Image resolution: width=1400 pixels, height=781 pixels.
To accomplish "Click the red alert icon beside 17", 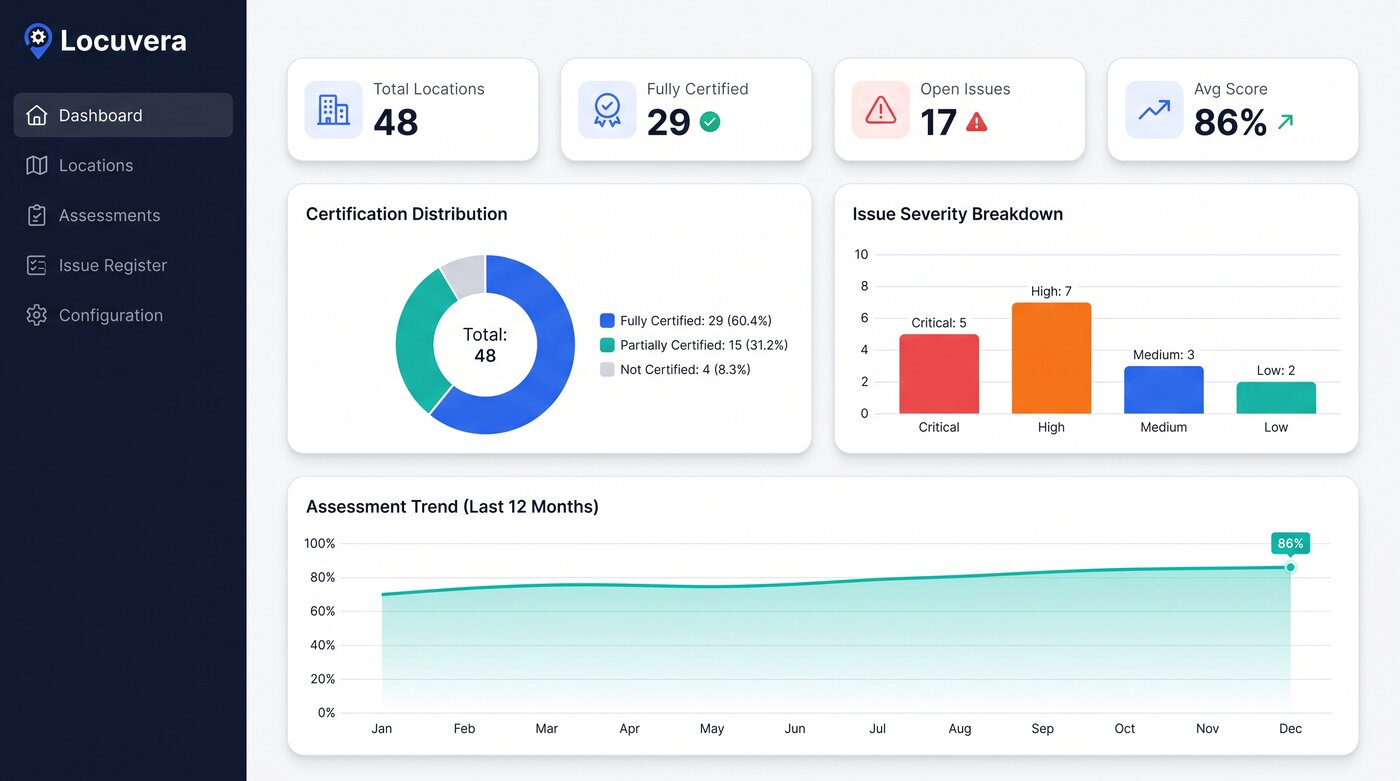I will pyautogui.click(x=977, y=122).
